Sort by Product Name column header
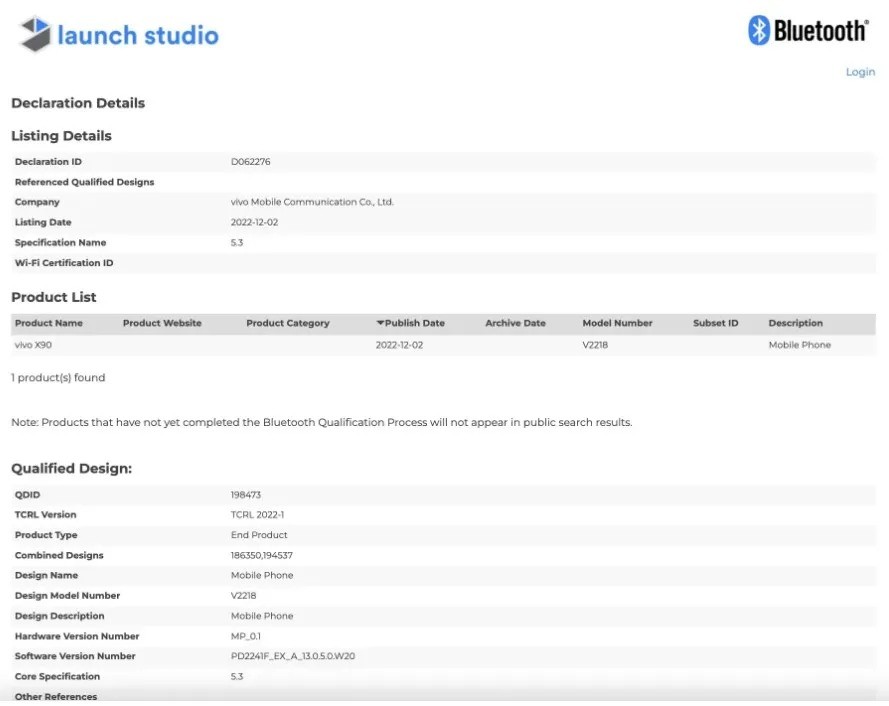 tap(49, 323)
